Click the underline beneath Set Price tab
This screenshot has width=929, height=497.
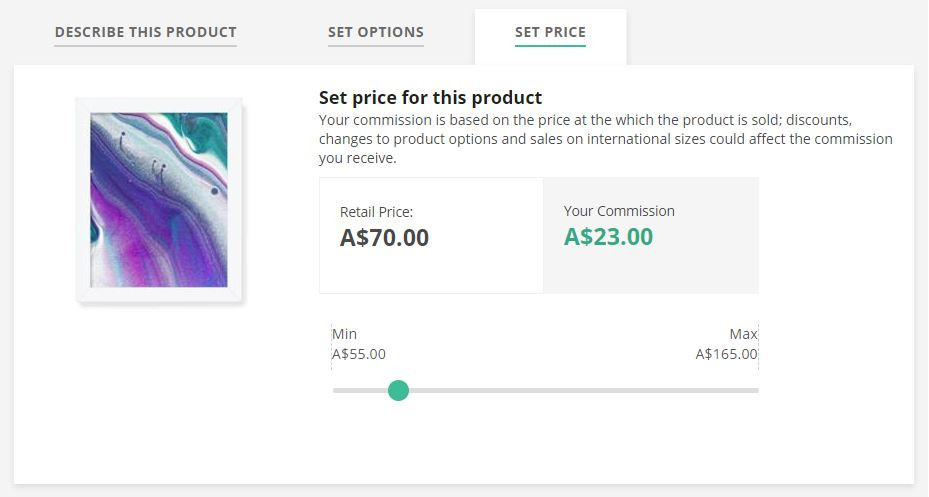click(550, 45)
